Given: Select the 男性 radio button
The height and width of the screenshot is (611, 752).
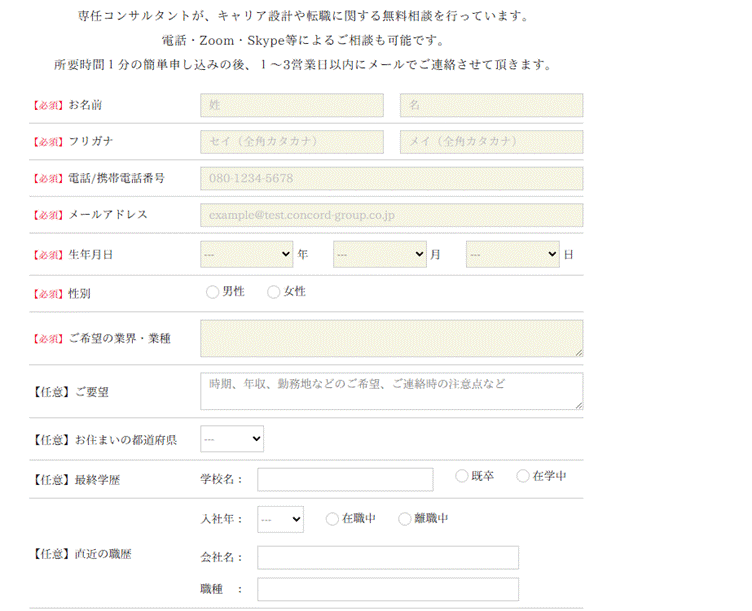Looking at the screenshot, I should pos(212,292).
